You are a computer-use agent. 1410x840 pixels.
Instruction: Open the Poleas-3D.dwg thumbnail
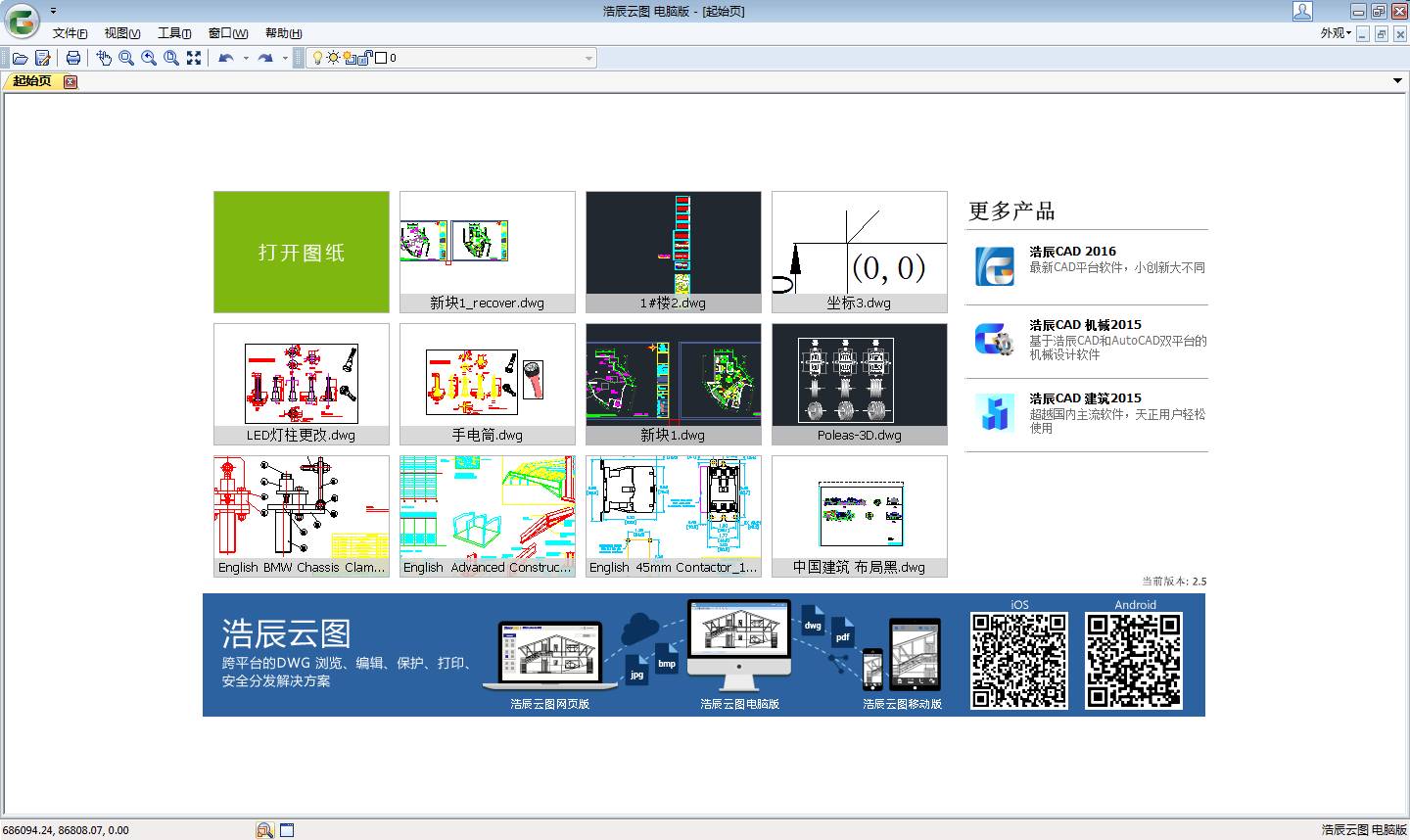coord(860,384)
